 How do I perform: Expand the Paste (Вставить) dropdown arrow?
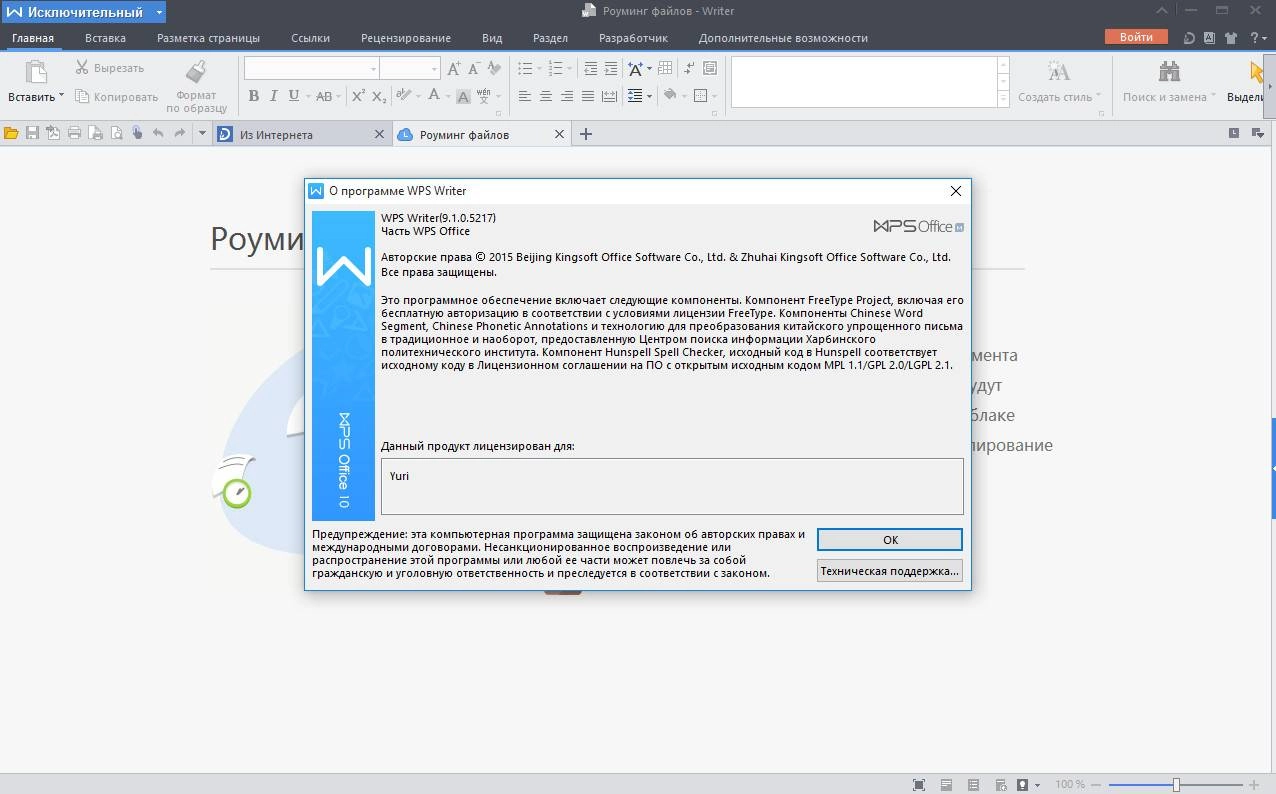pos(61,96)
